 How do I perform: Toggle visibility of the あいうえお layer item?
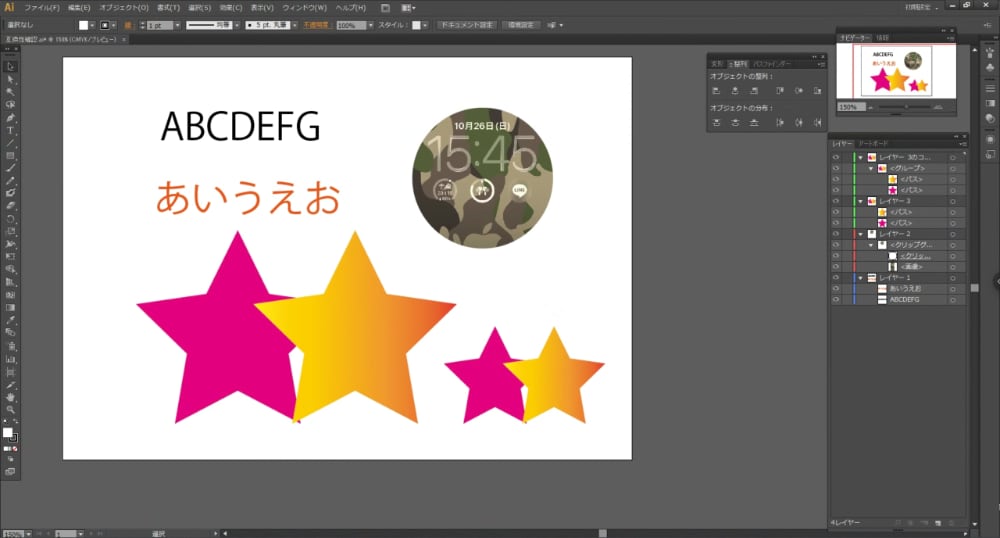click(x=835, y=288)
